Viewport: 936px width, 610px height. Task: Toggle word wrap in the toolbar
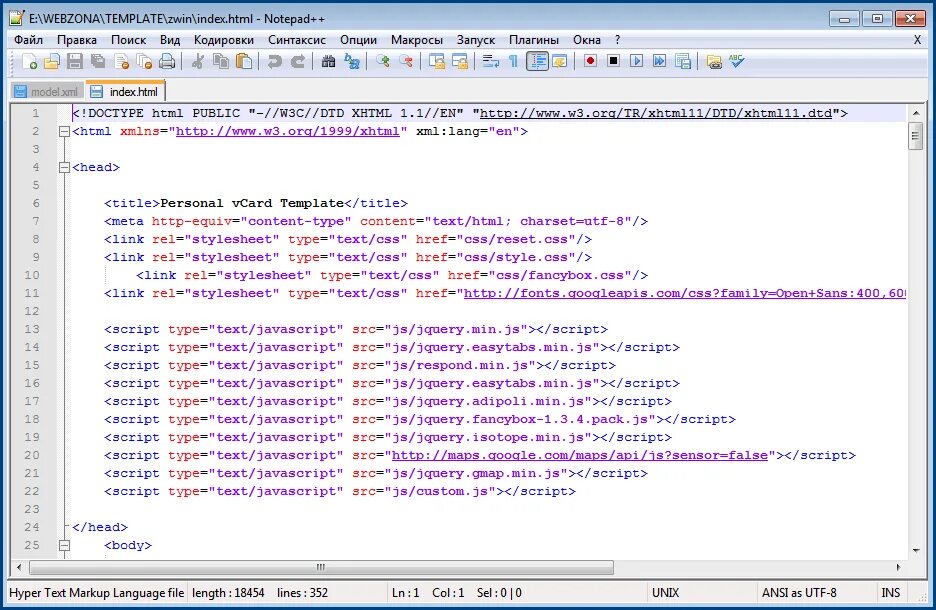tap(491, 61)
